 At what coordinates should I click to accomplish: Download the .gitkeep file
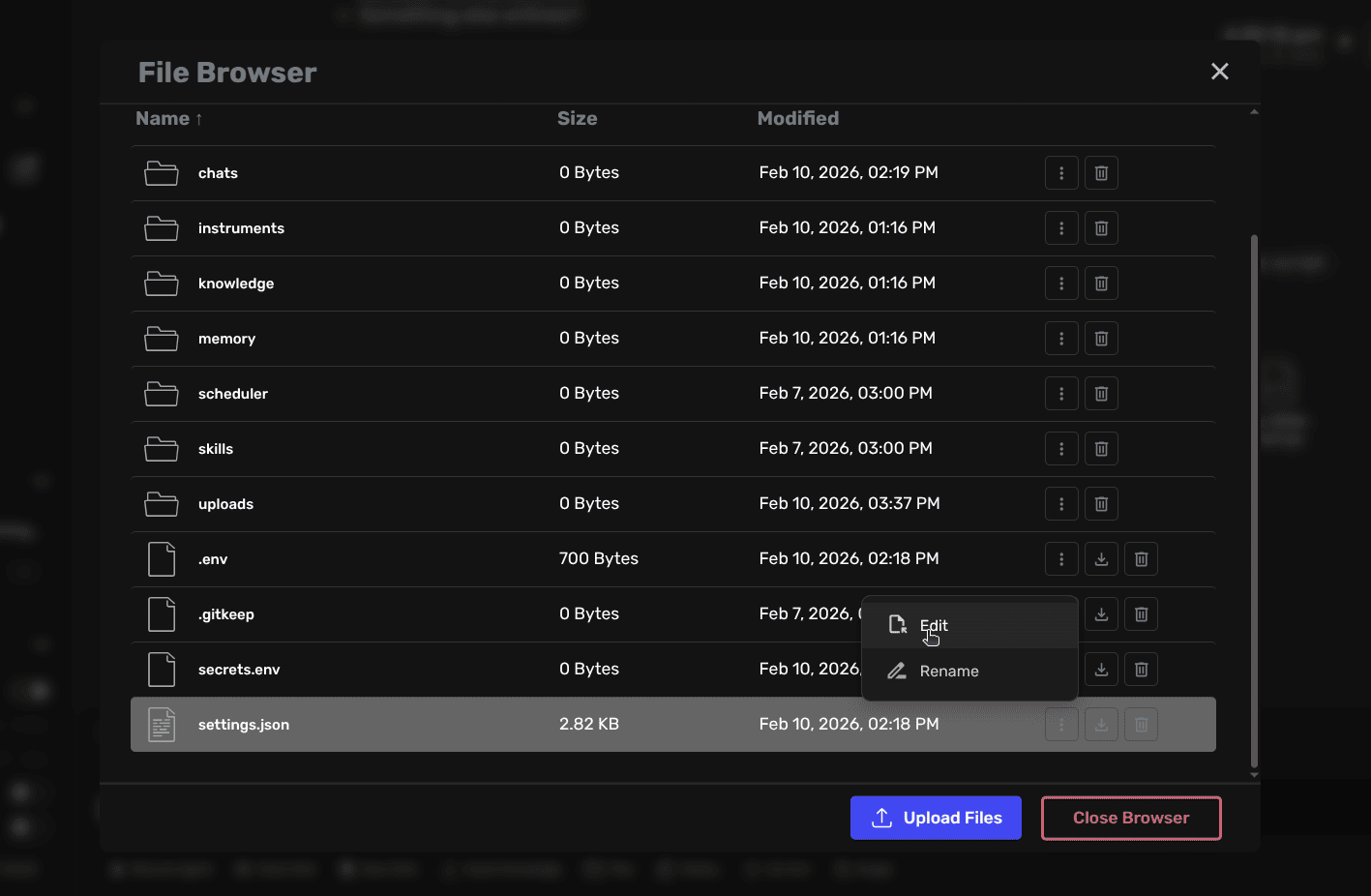(x=1101, y=614)
